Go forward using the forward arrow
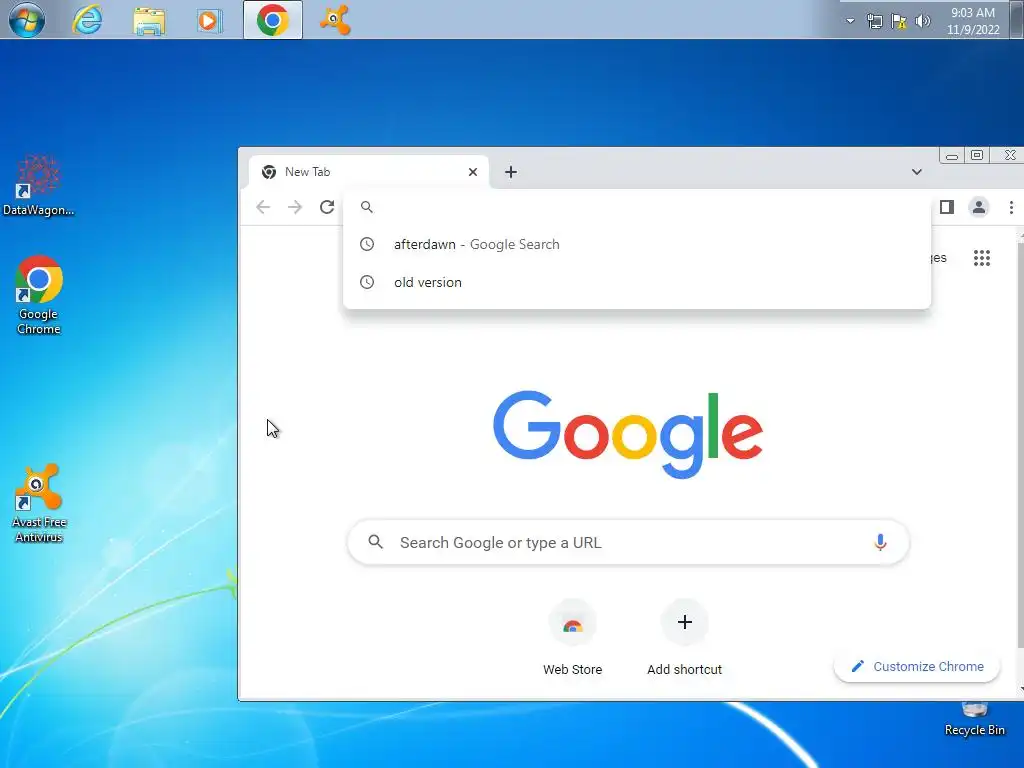The height and width of the screenshot is (768, 1024). [295, 207]
